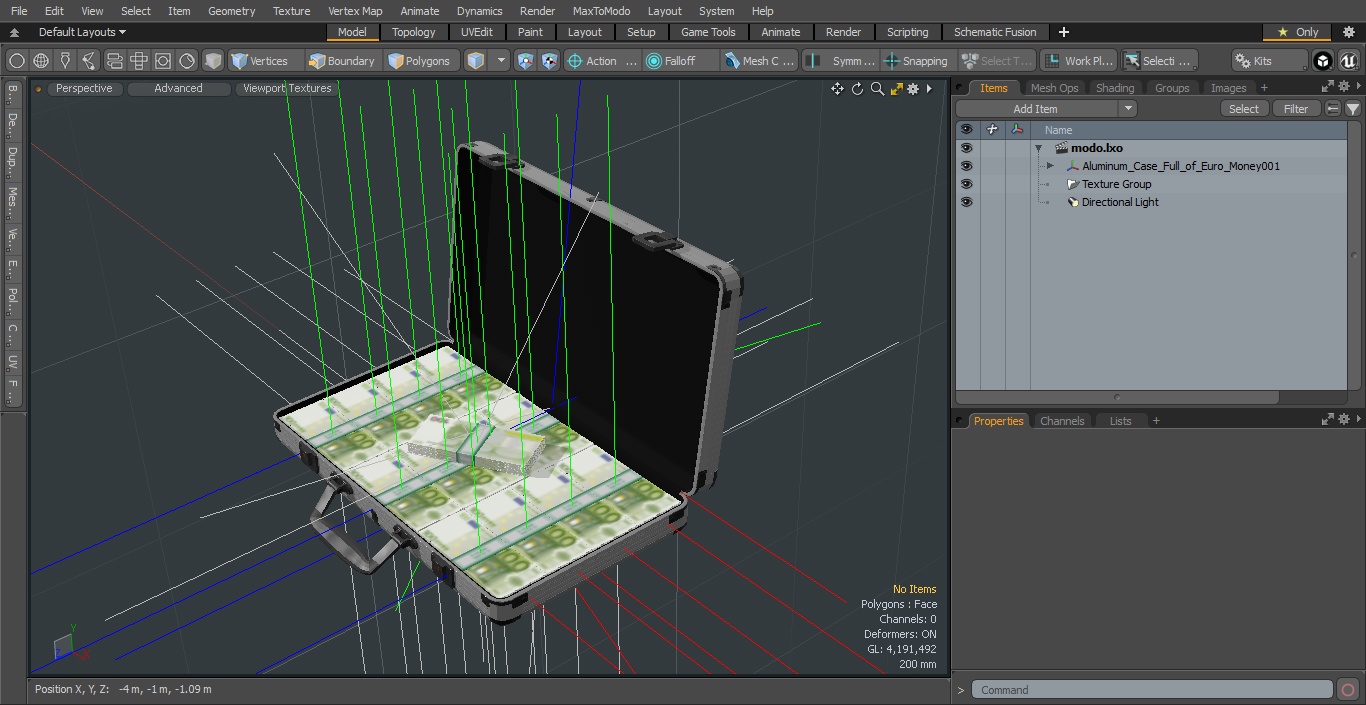Click the funnel filter icon in Items panel
The width and height of the screenshot is (1366, 705).
(x=1352, y=109)
